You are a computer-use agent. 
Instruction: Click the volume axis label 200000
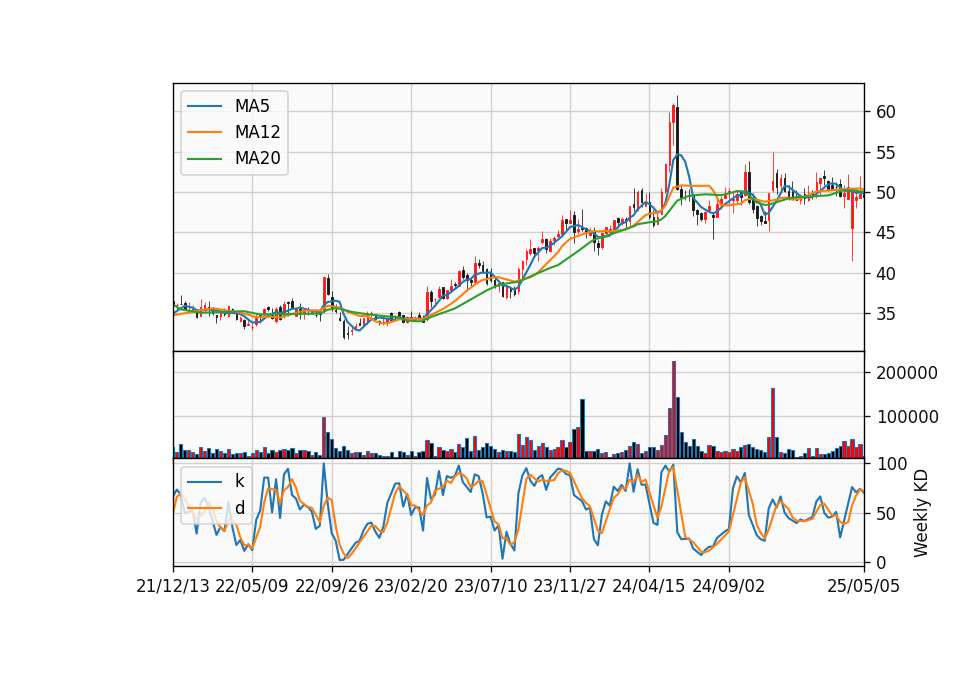pyautogui.click(x=907, y=373)
